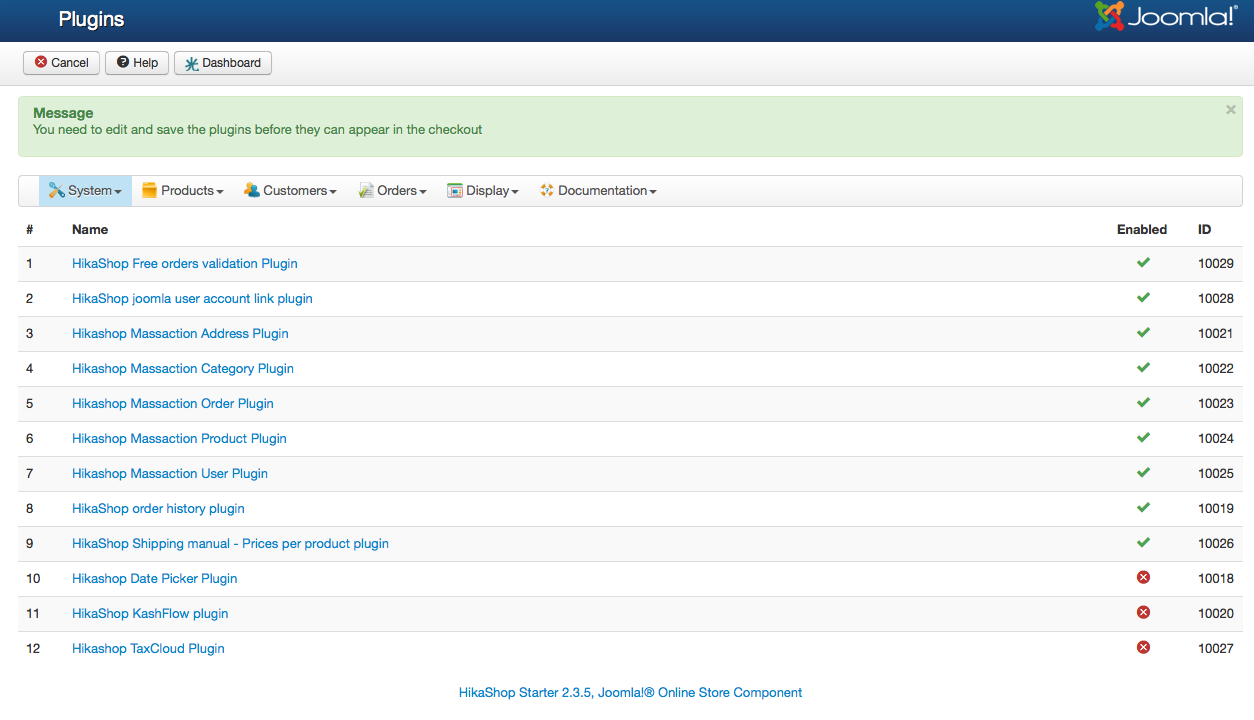
Task: Click the ID value 10029
Action: tap(1216, 264)
